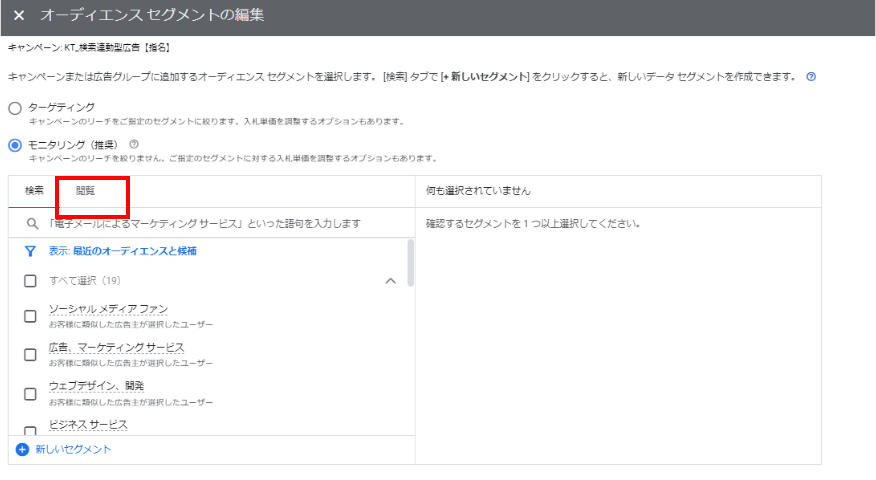The width and height of the screenshot is (876, 480).
Task: Select the ターゲティング radio button
Action: click(x=15, y=107)
